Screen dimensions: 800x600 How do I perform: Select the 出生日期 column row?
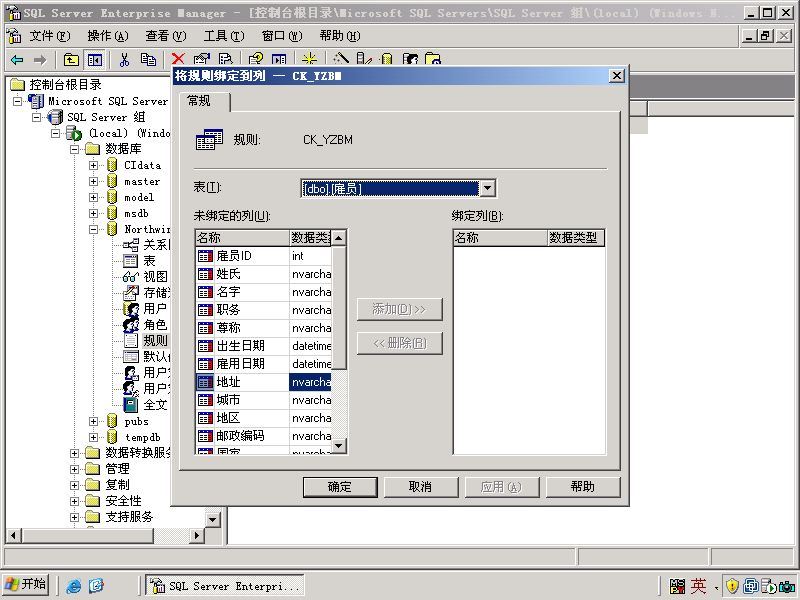pos(264,346)
